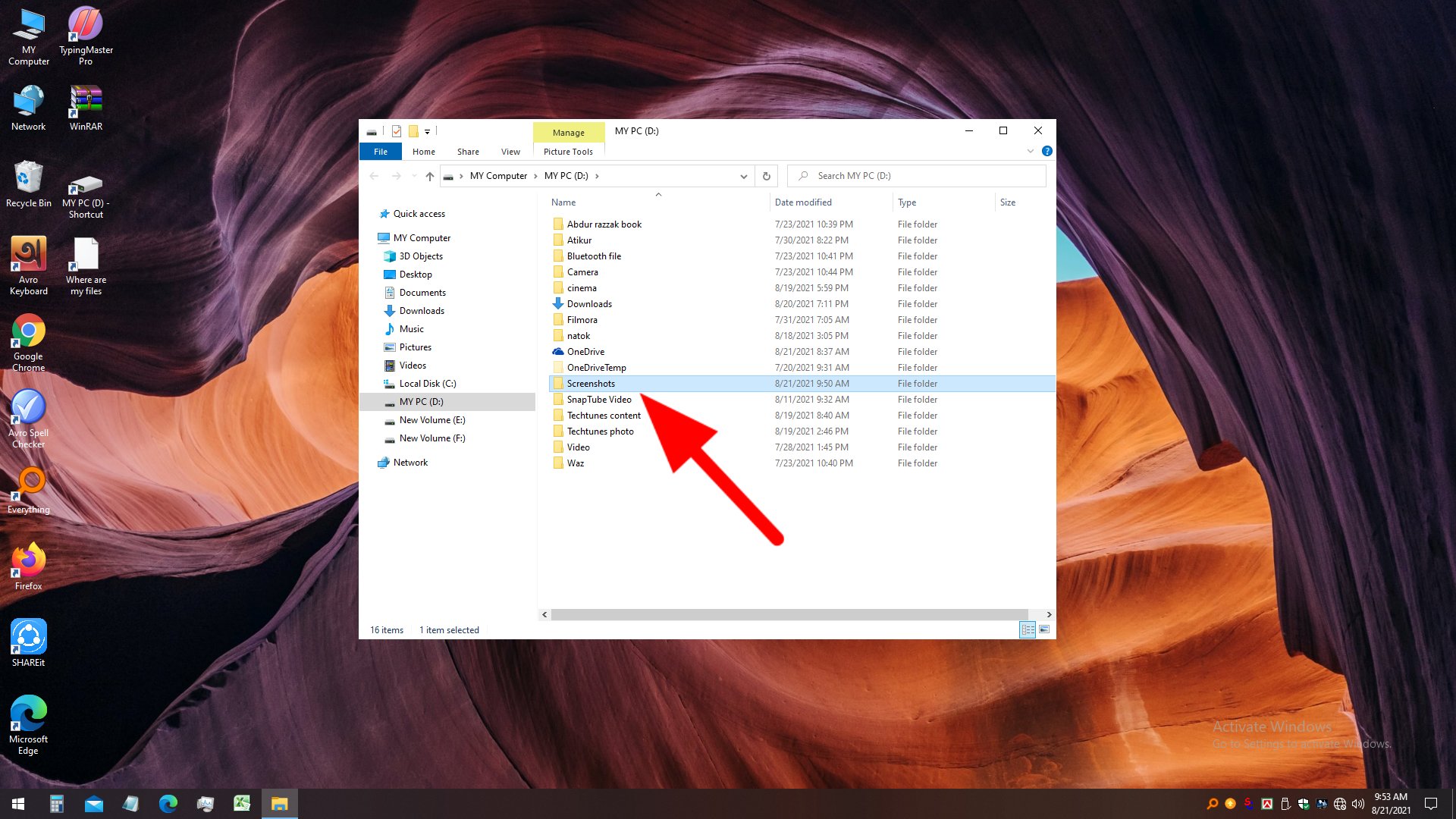Image resolution: width=1456 pixels, height=819 pixels.
Task: Click the Refresh button in address bar
Action: pos(766,175)
